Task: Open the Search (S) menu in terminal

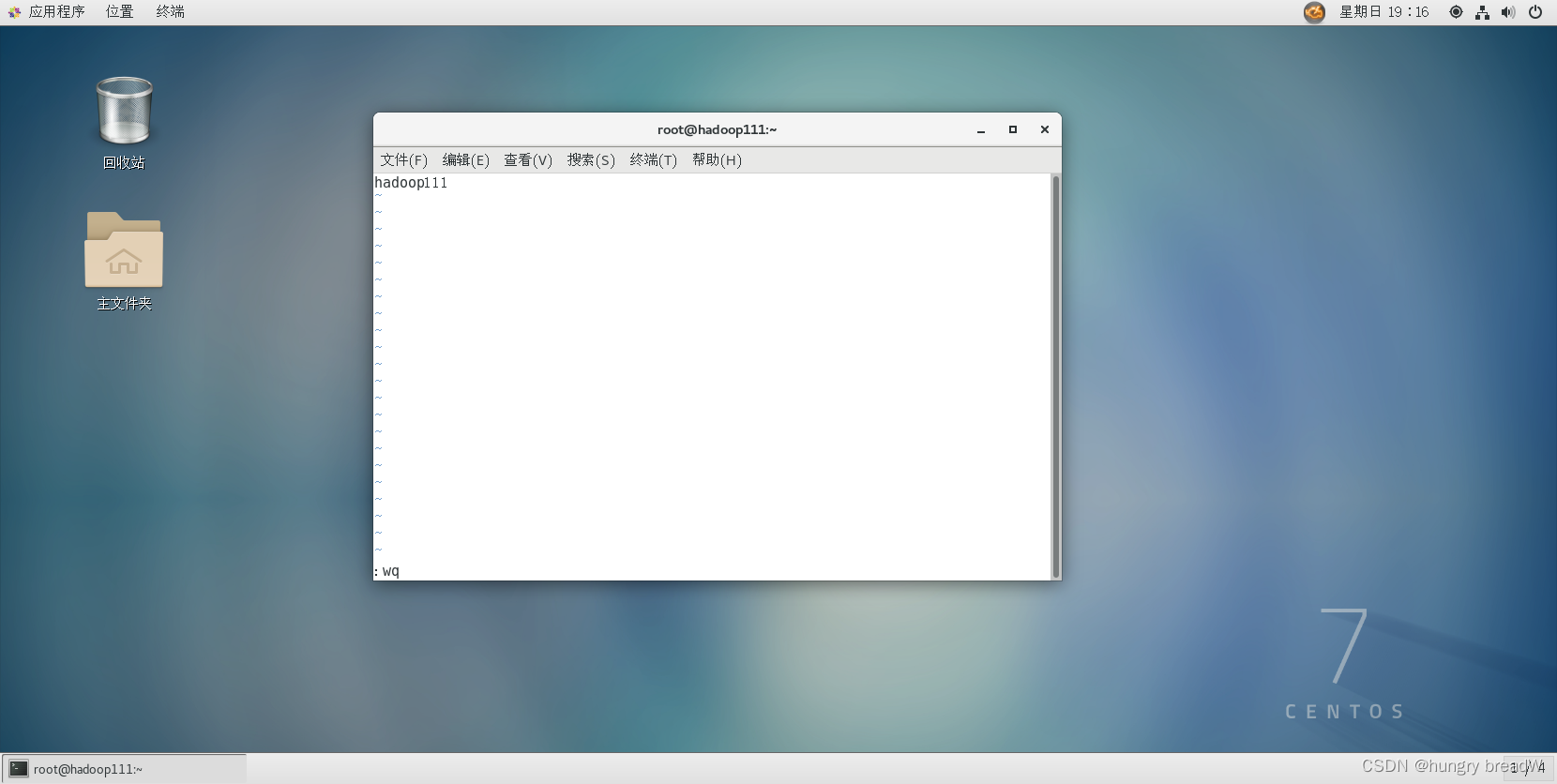Action: 591,159
